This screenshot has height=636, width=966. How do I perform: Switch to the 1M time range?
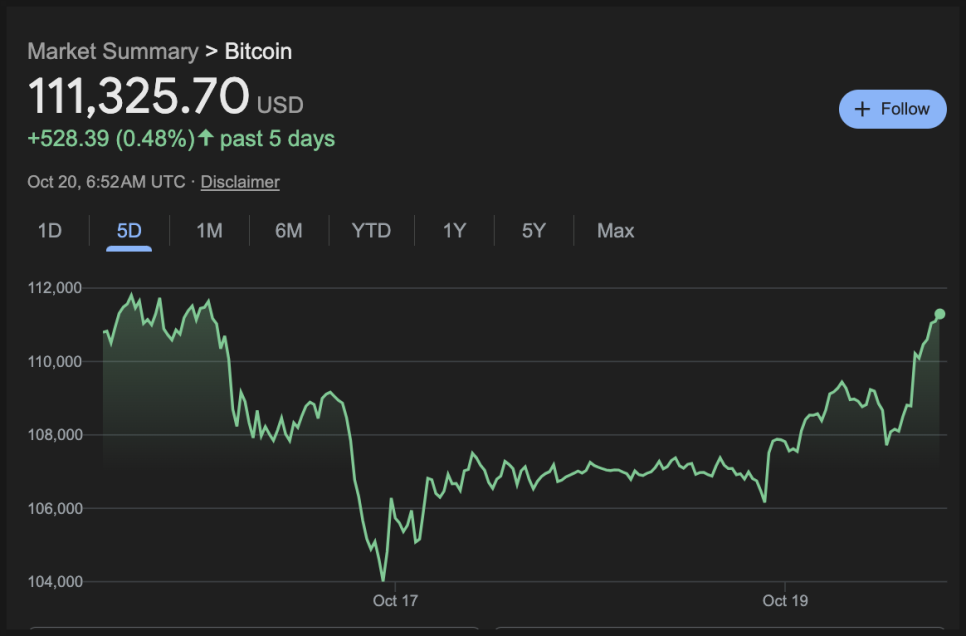pyautogui.click(x=209, y=231)
